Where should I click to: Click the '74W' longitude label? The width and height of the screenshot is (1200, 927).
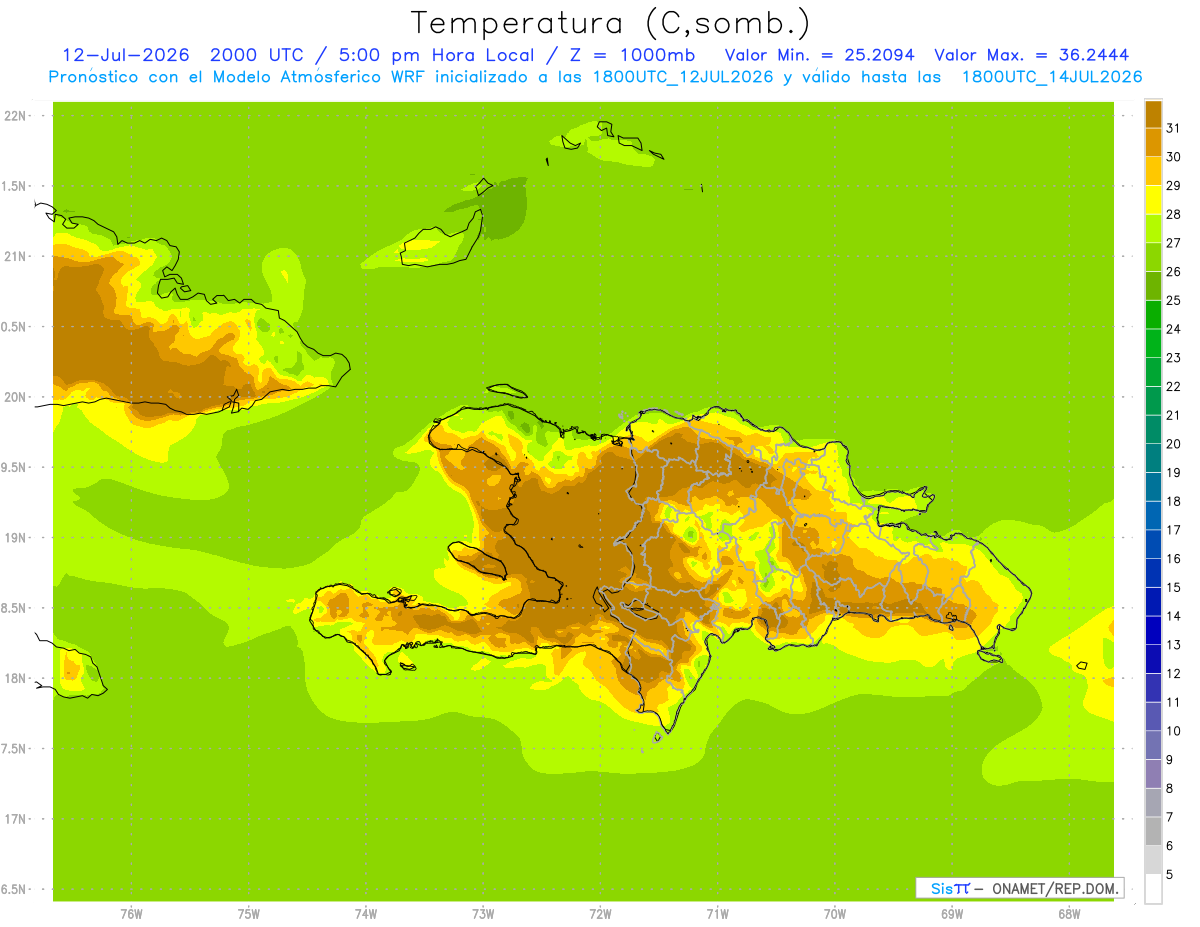pyautogui.click(x=366, y=914)
